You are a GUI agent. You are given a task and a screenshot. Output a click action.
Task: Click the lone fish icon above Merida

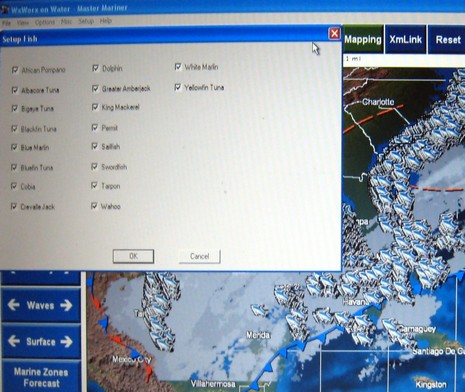tap(259, 310)
